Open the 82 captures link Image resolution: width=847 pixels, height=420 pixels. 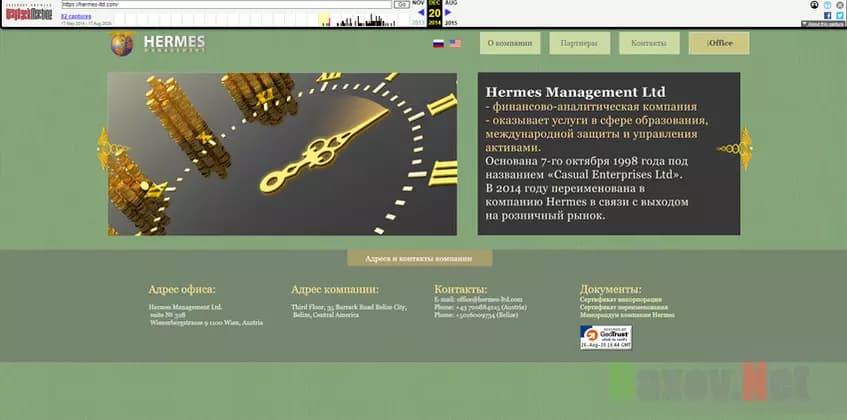pyautogui.click(x=76, y=17)
